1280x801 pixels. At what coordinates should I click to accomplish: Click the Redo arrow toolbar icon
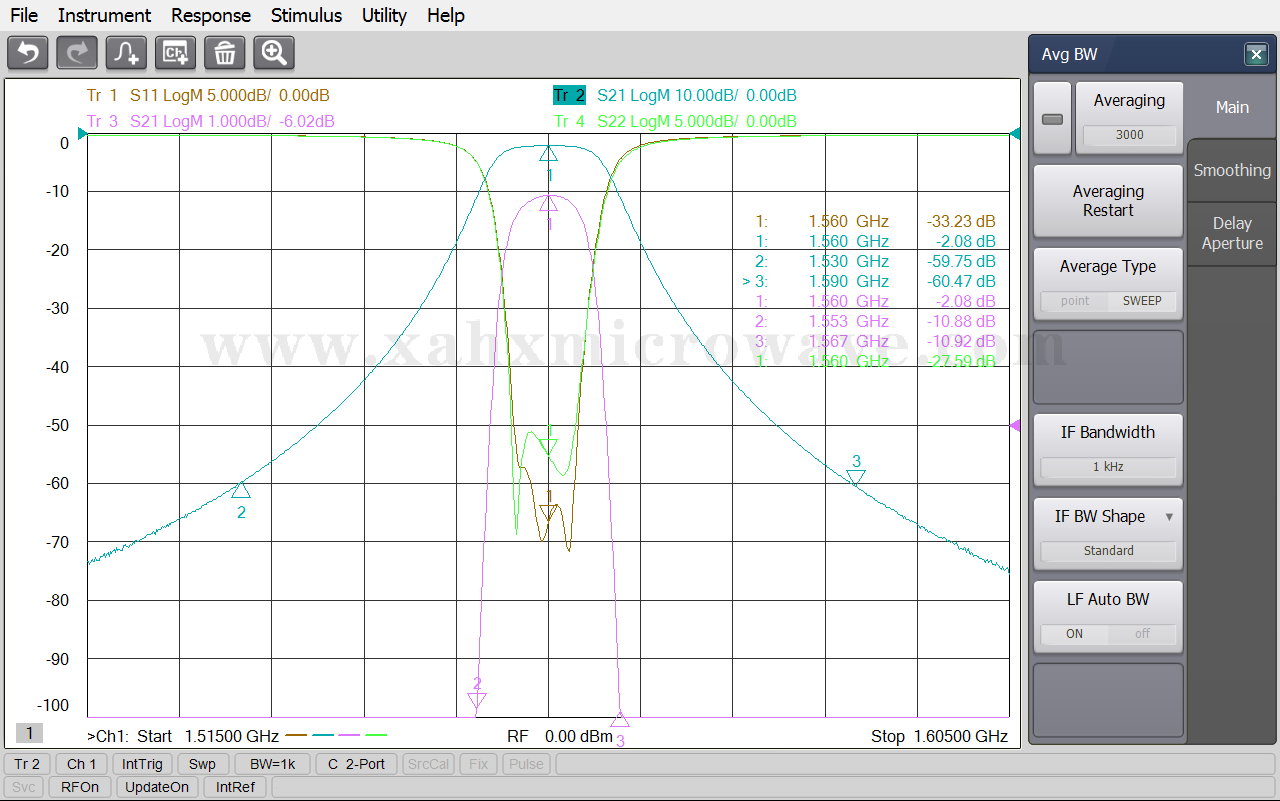tap(77, 53)
